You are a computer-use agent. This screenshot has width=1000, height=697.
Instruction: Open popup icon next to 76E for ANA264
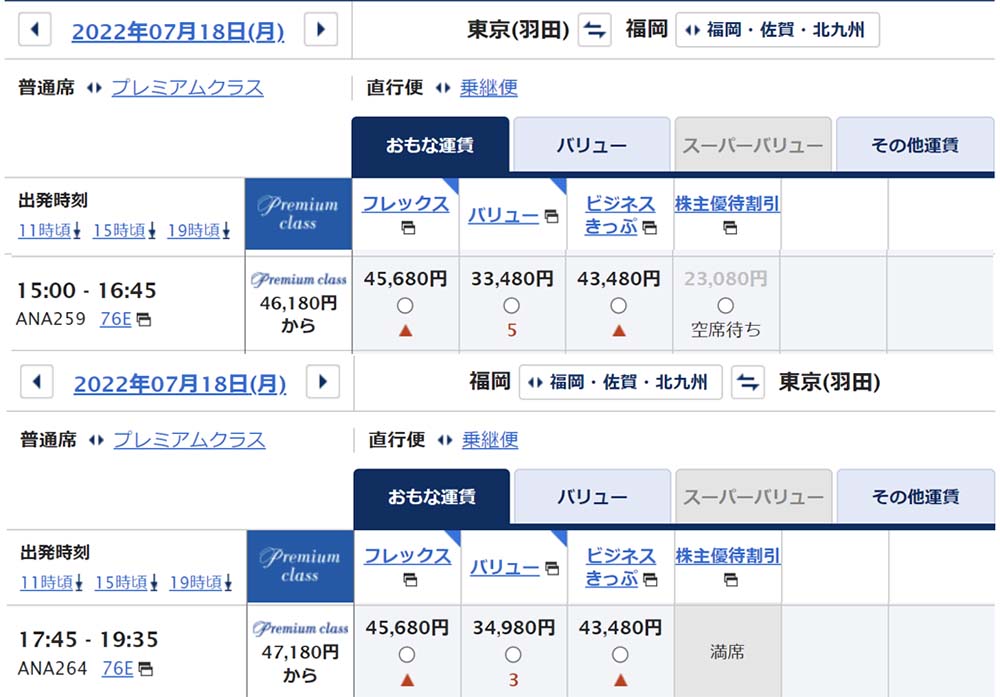[x=145, y=669]
